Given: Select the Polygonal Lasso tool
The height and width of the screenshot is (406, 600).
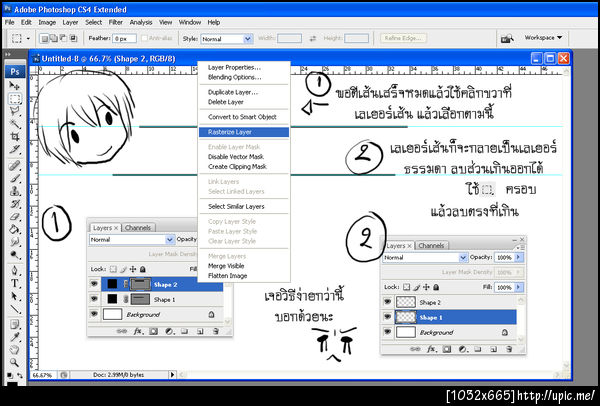Looking at the screenshot, I should [x=15, y=111].
